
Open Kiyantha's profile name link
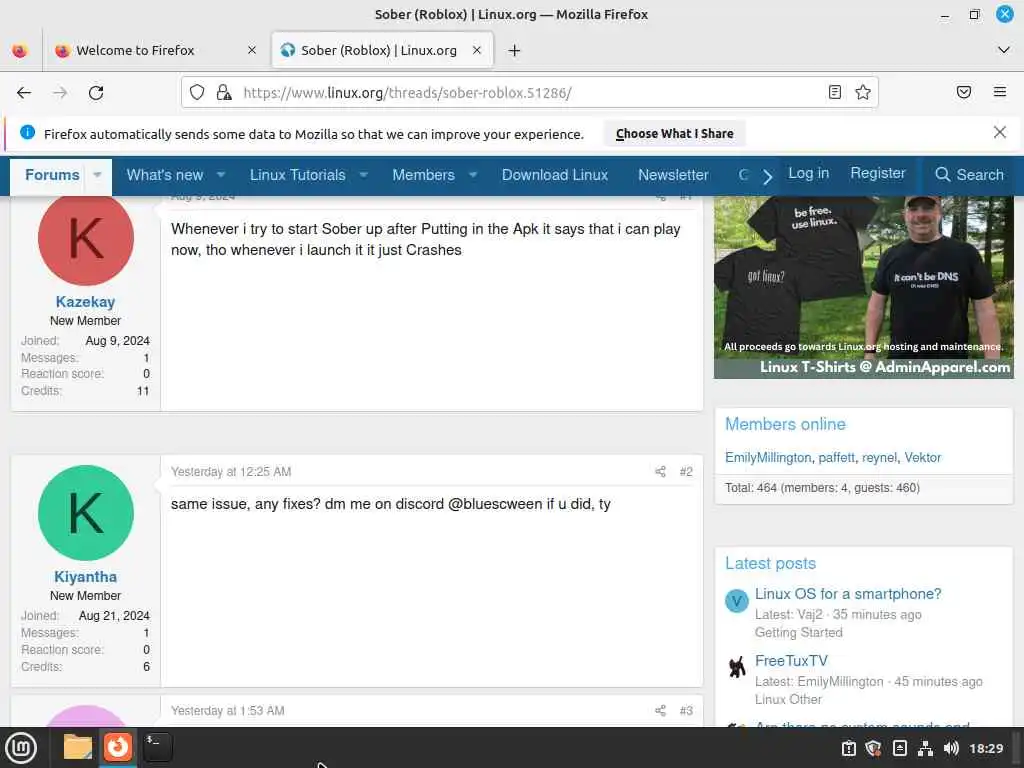tap(86, 577)
